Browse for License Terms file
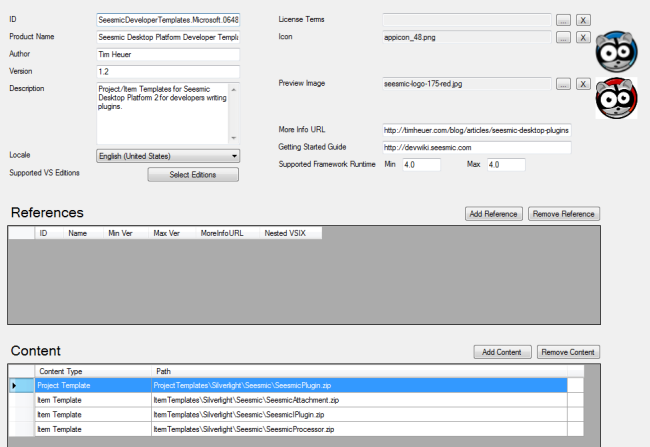 point(563,20)
